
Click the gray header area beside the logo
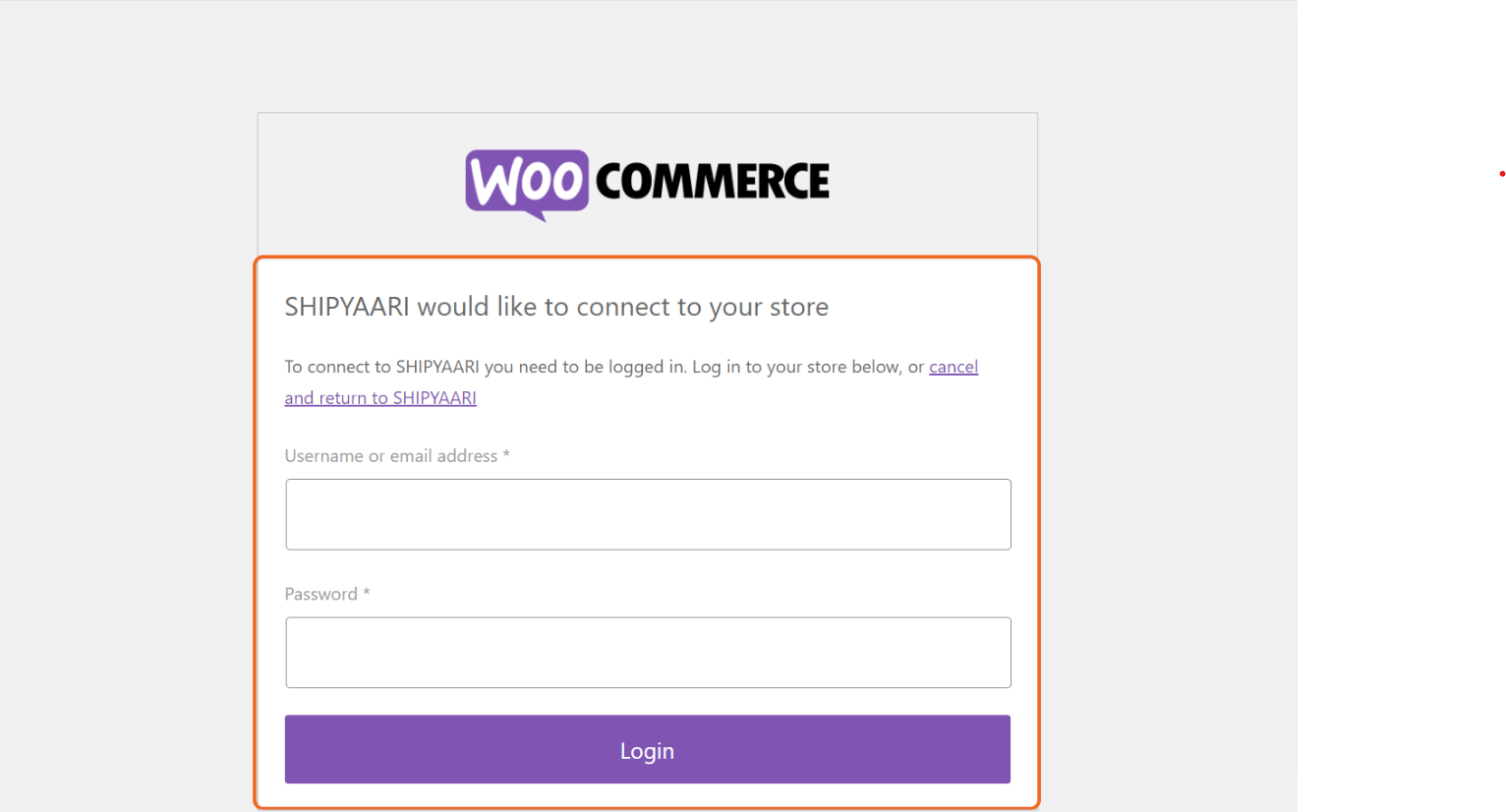tap(354, 184)
